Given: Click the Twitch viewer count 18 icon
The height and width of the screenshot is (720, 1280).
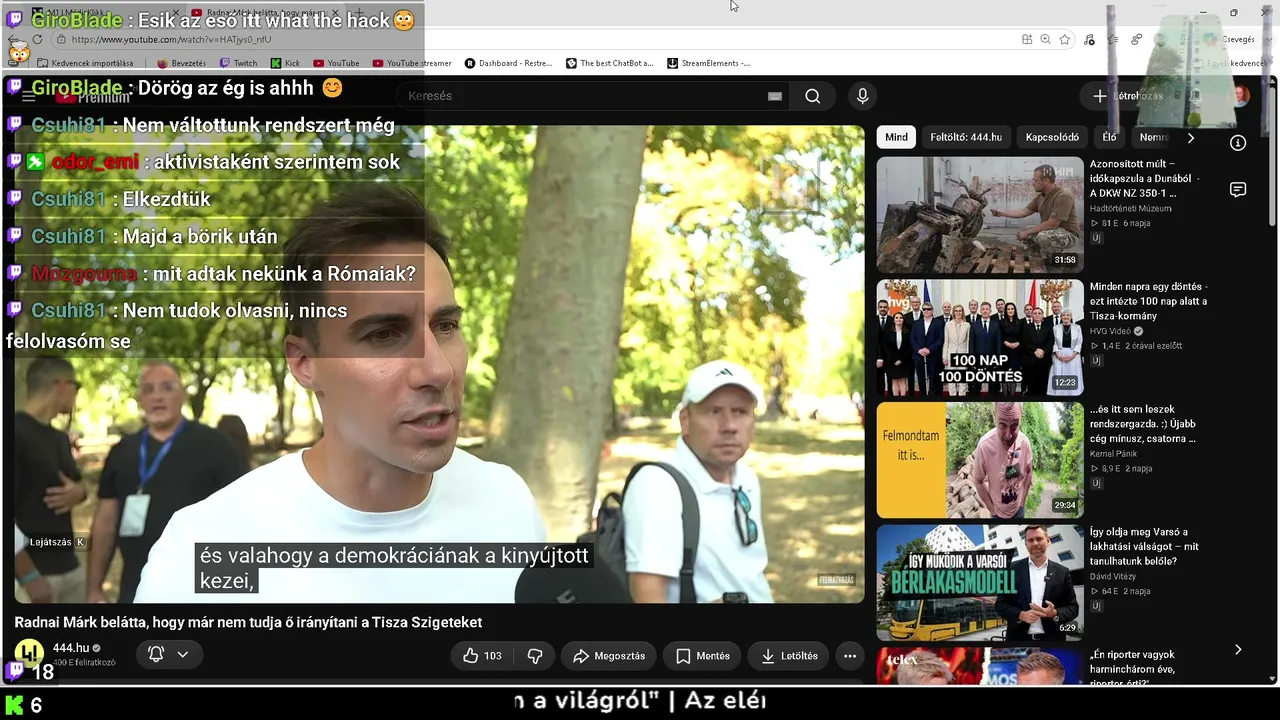Looking at the screenshot, I should [x=15, y=671].
